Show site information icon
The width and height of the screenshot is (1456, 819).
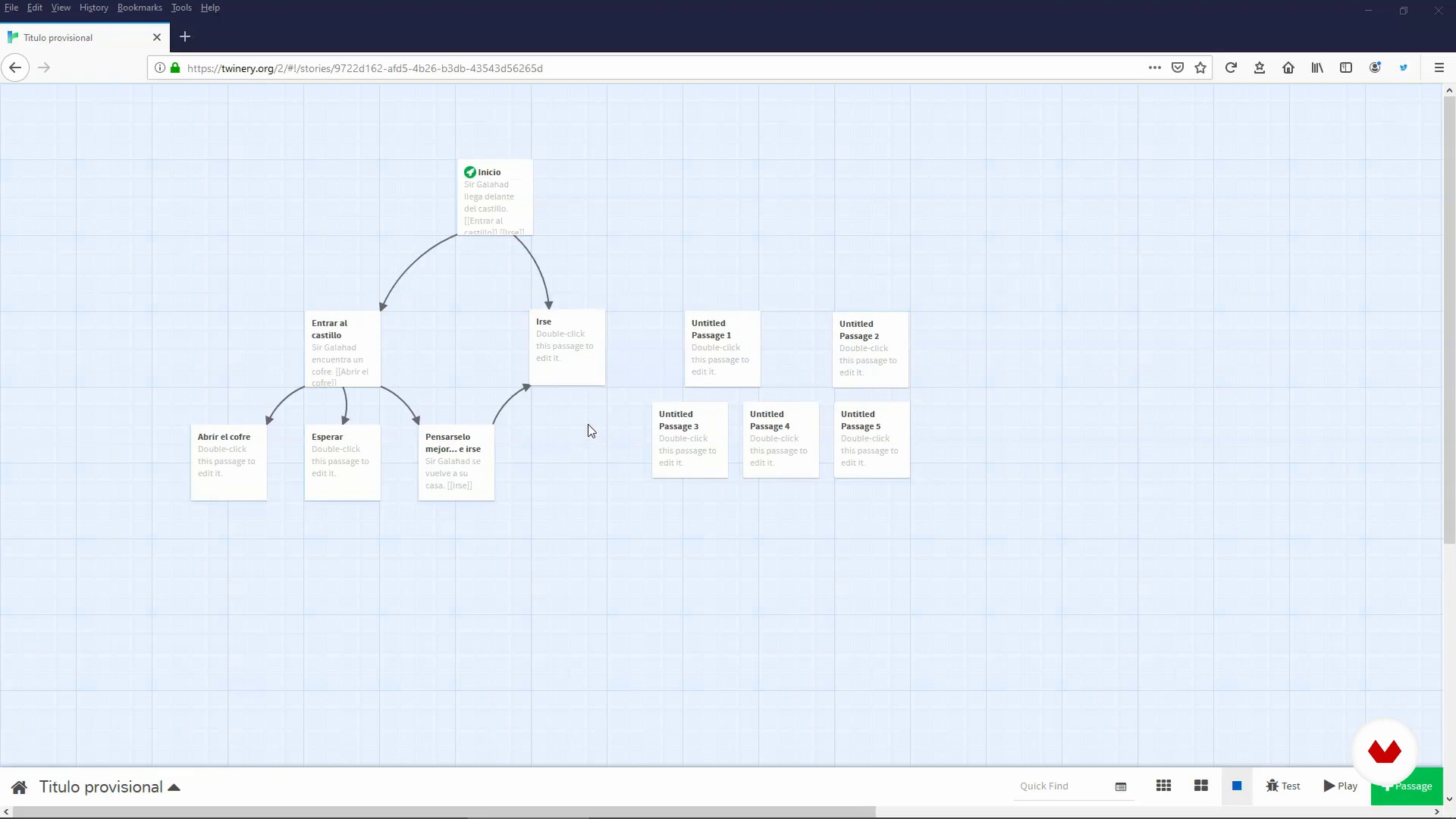[x=160, y=67]
